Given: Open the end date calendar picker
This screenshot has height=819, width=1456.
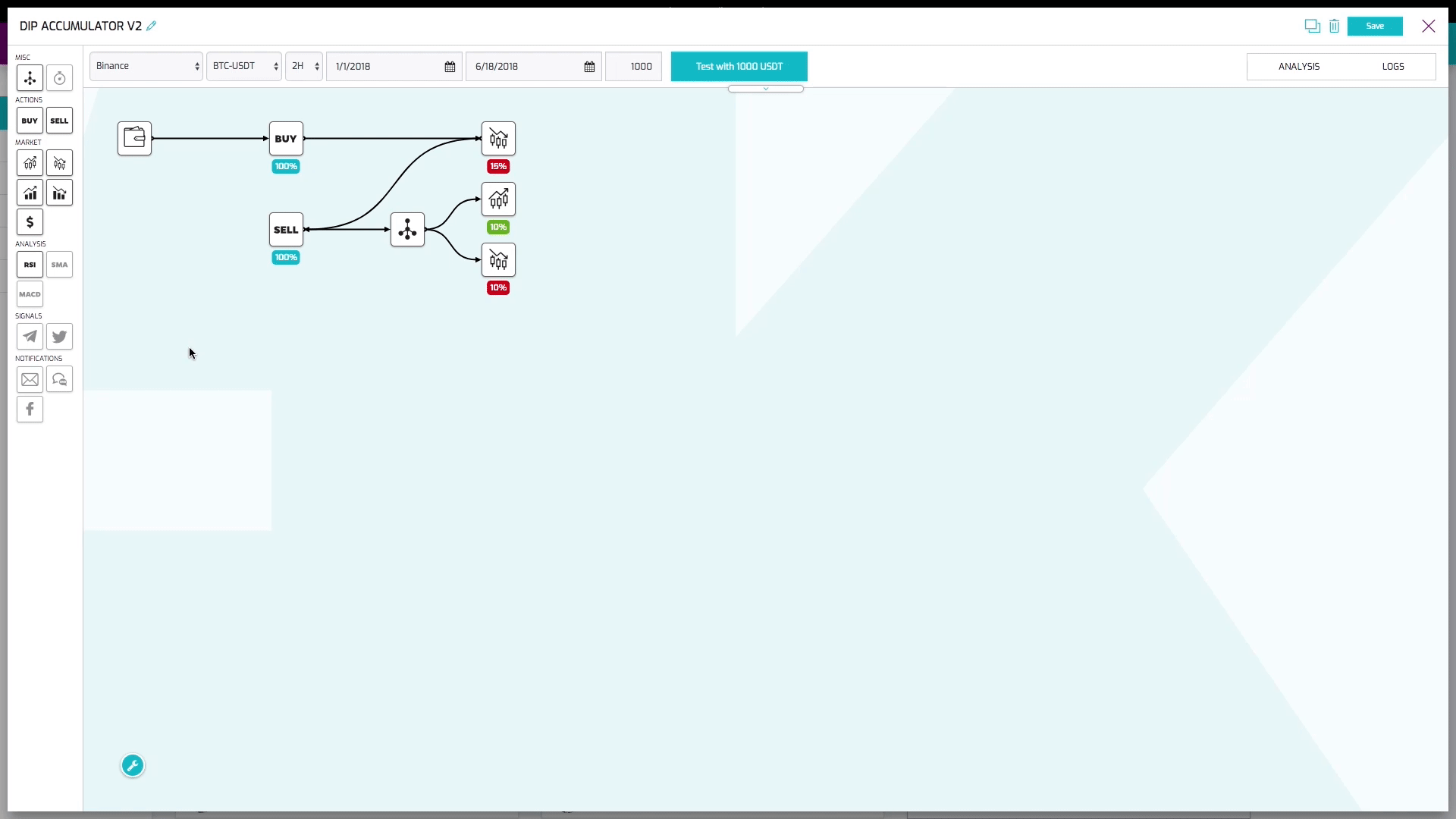Looking at the screenshot, I should click(x=589, y=67).
